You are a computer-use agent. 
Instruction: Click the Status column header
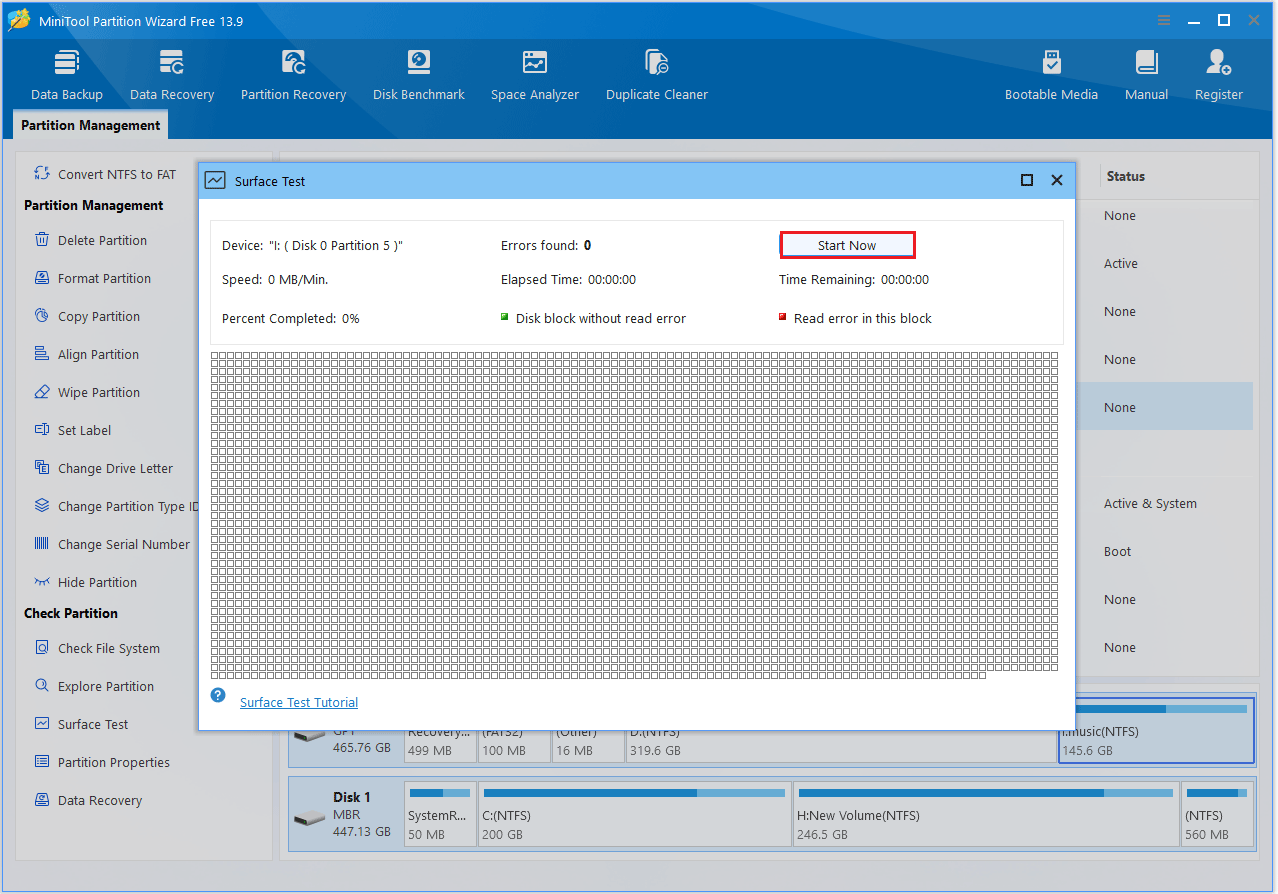click(x=1125, y=176)
